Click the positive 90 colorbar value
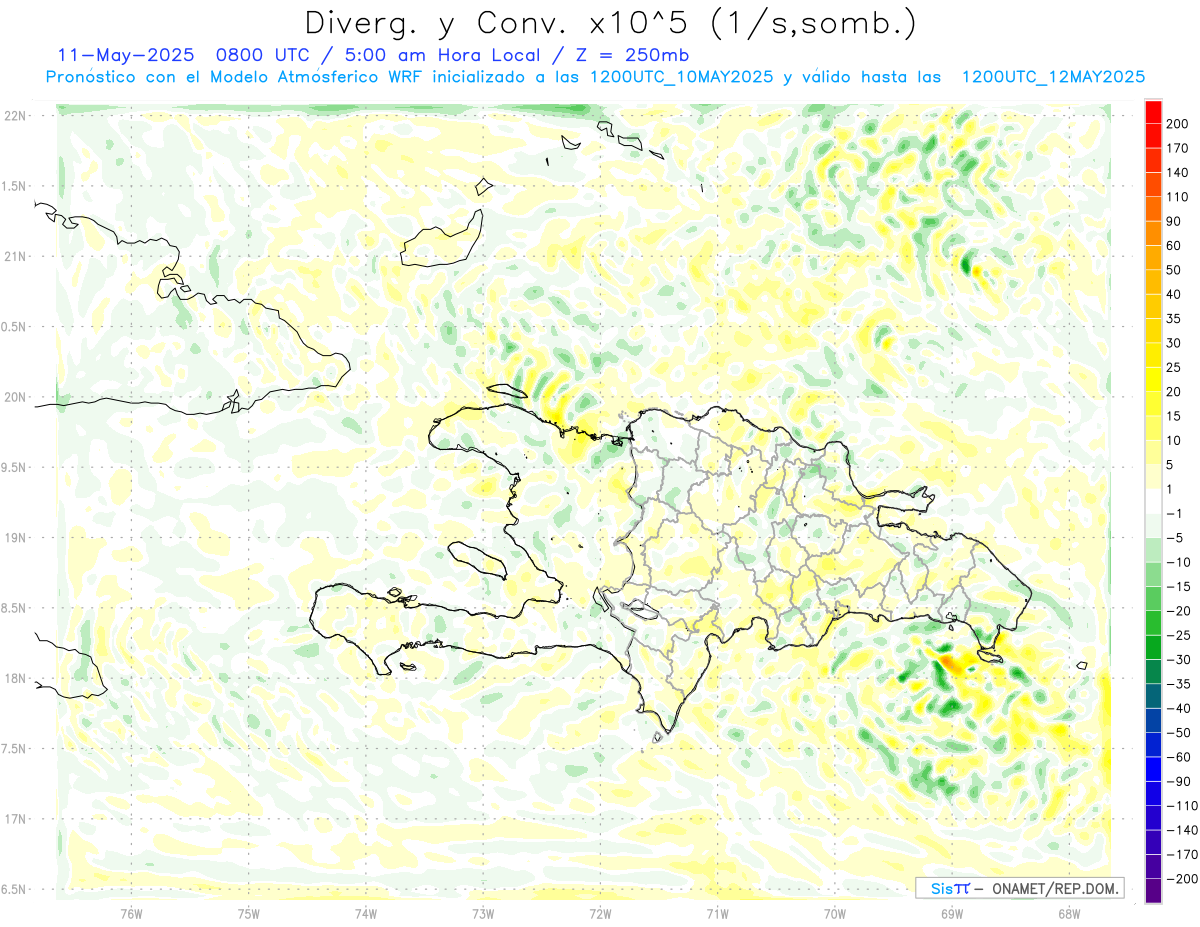Image resolution: width=1200 pixels, height=927 pixels. [x=1175, y=222]
